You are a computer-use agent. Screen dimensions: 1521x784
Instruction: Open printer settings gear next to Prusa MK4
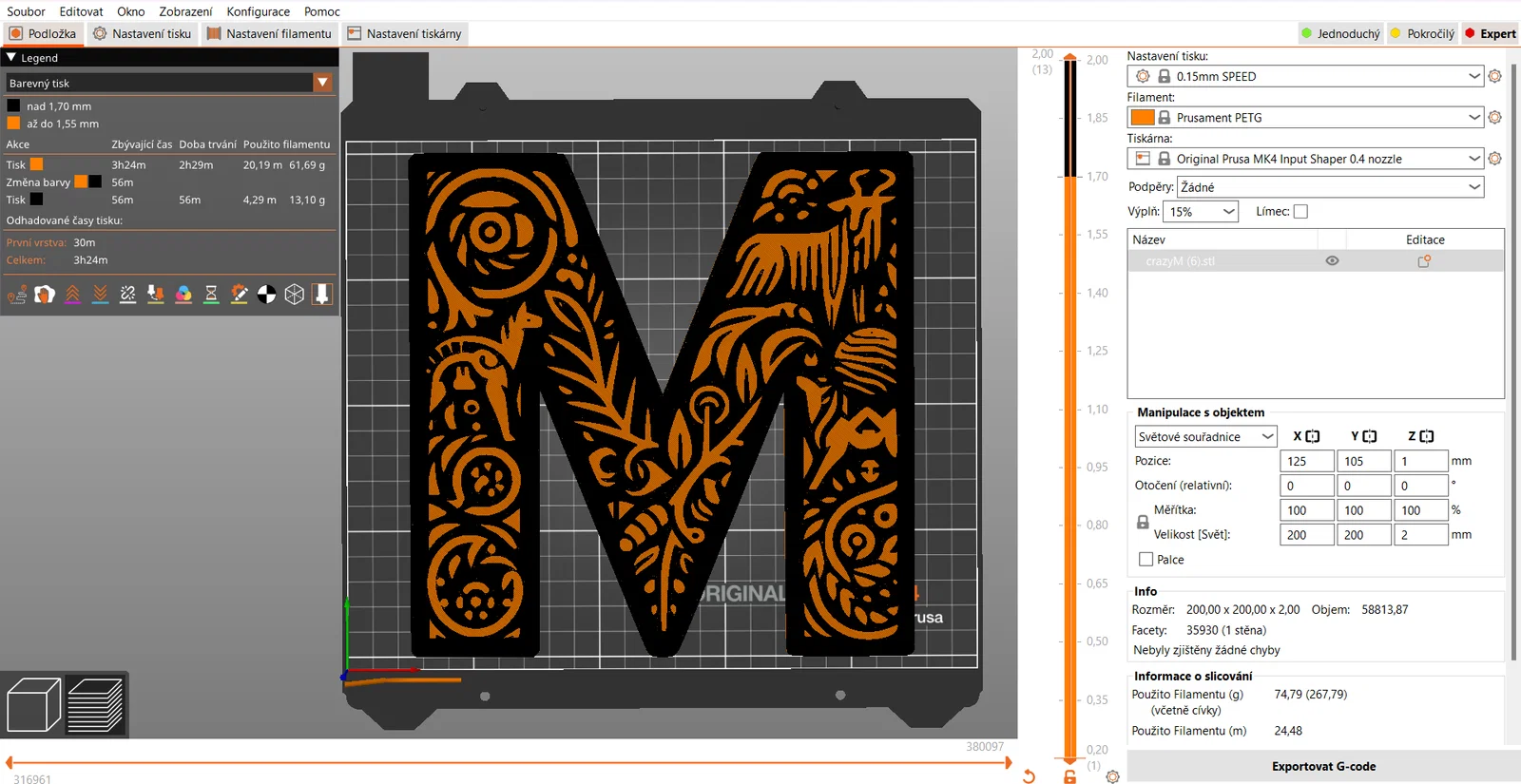pos(1494,159)
